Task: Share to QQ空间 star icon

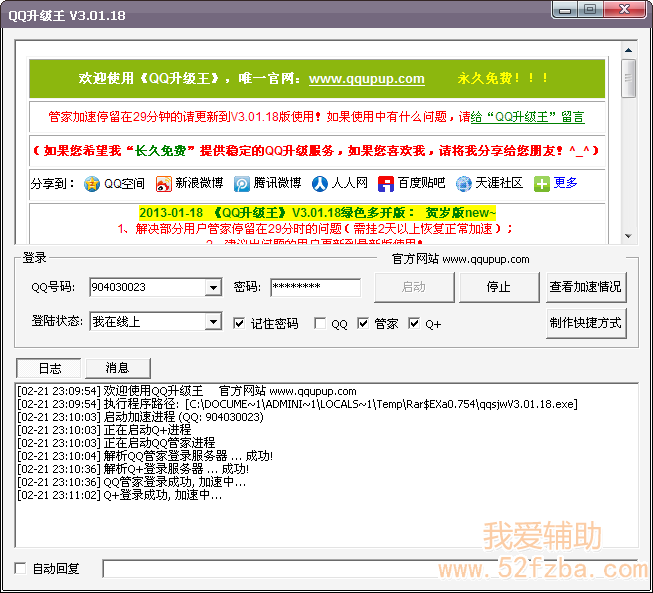Action: pyautogui.click(x=92, y=184)
